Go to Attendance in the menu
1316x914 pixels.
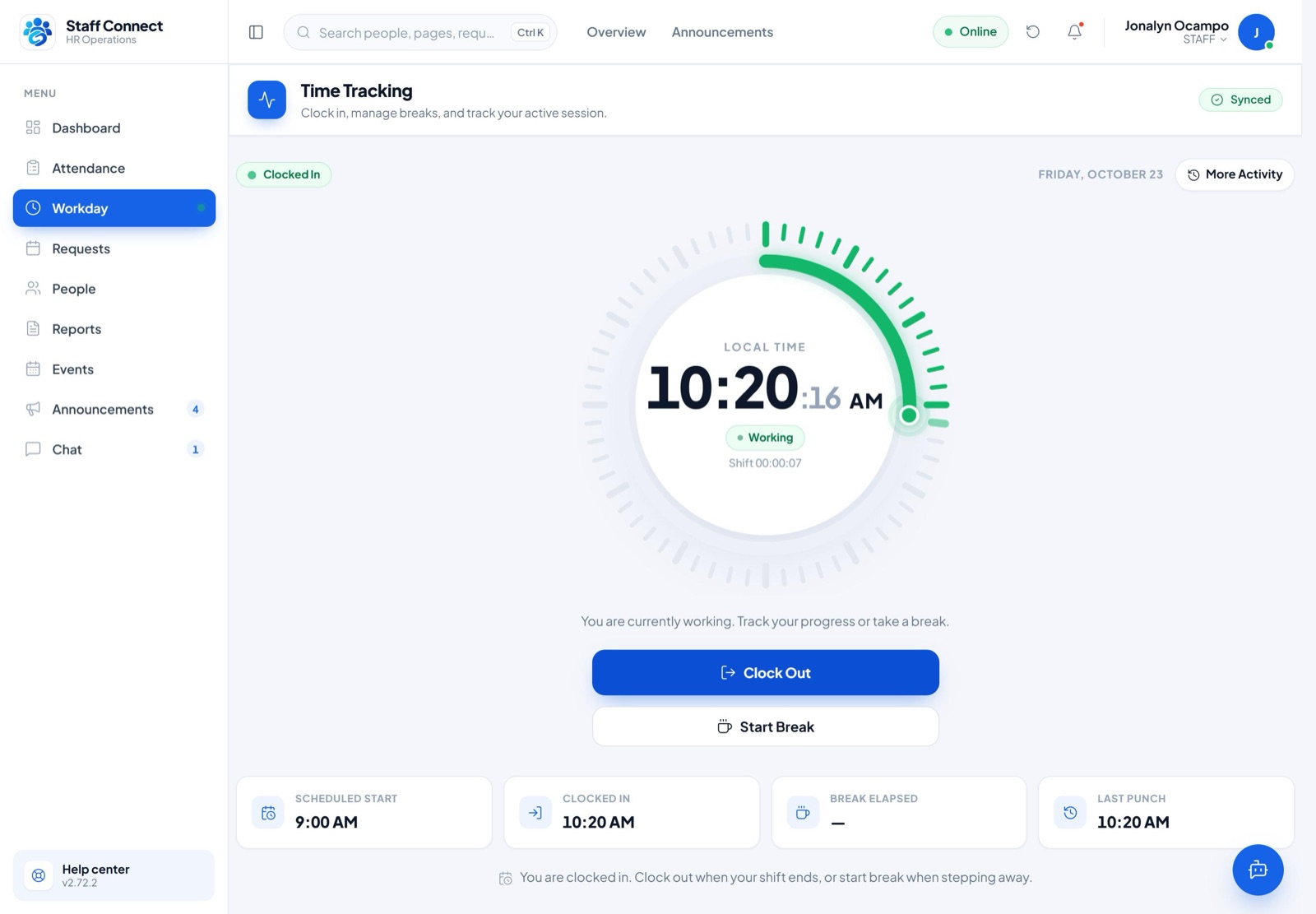(114, 168)
